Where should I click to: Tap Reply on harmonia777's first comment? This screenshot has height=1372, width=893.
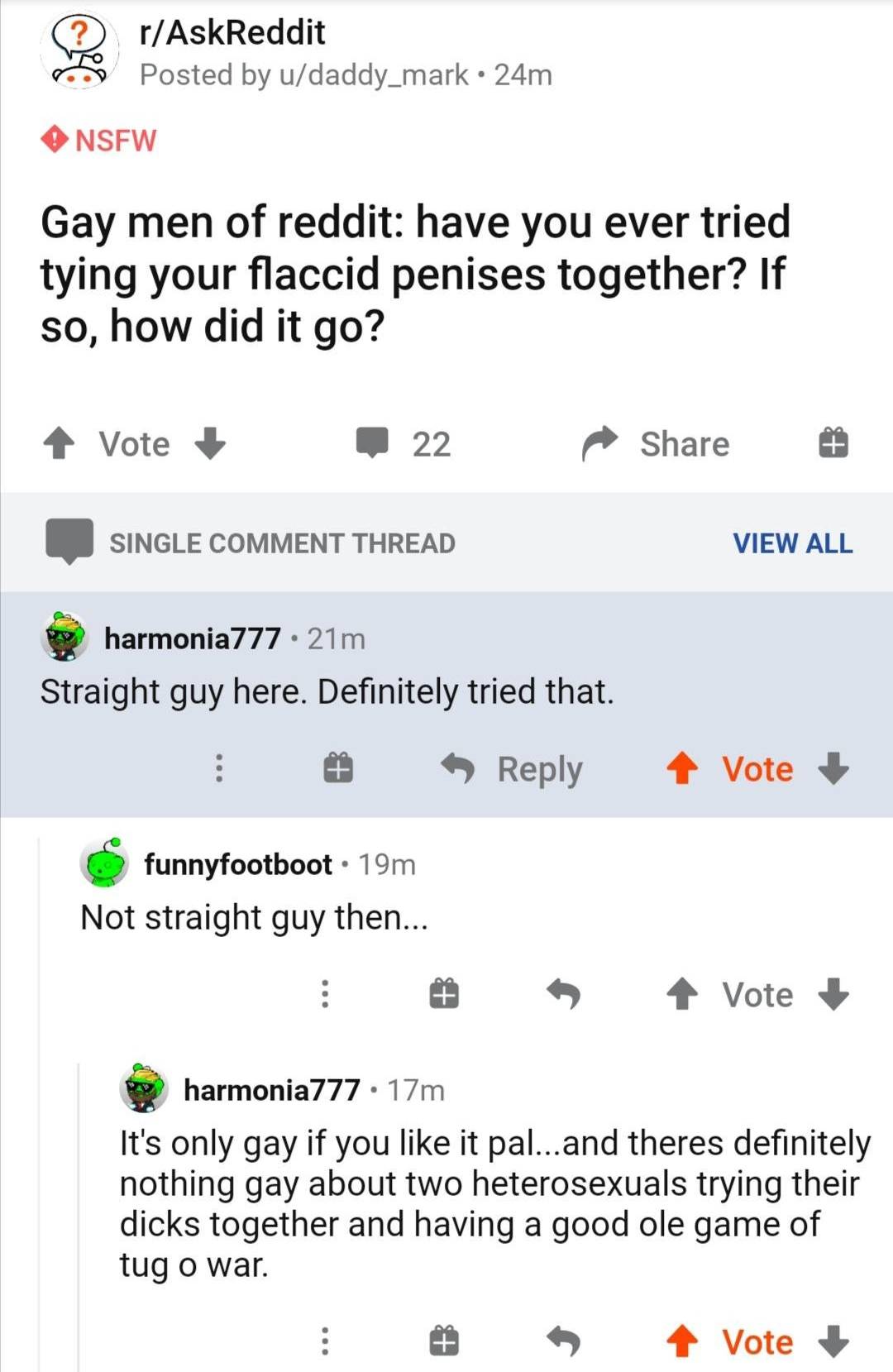538,768
